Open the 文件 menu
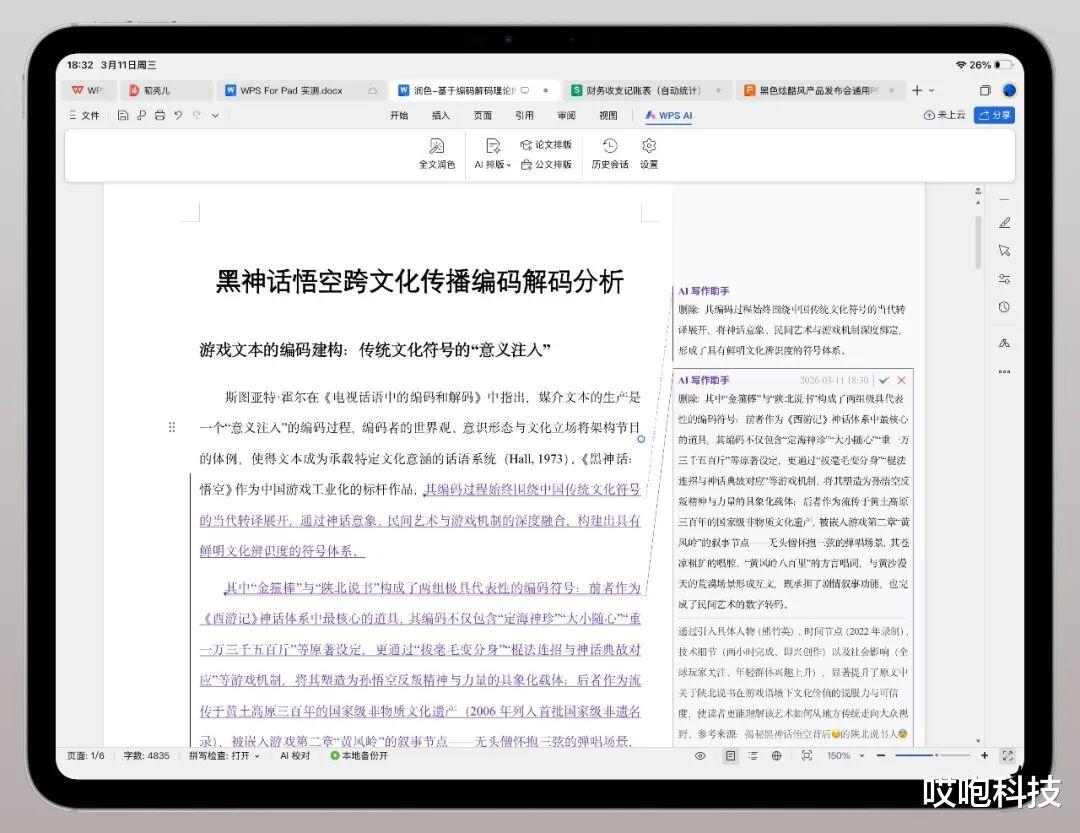This screenshot has width=1080, height=833. pyautogui.click(x=85, y=115)
